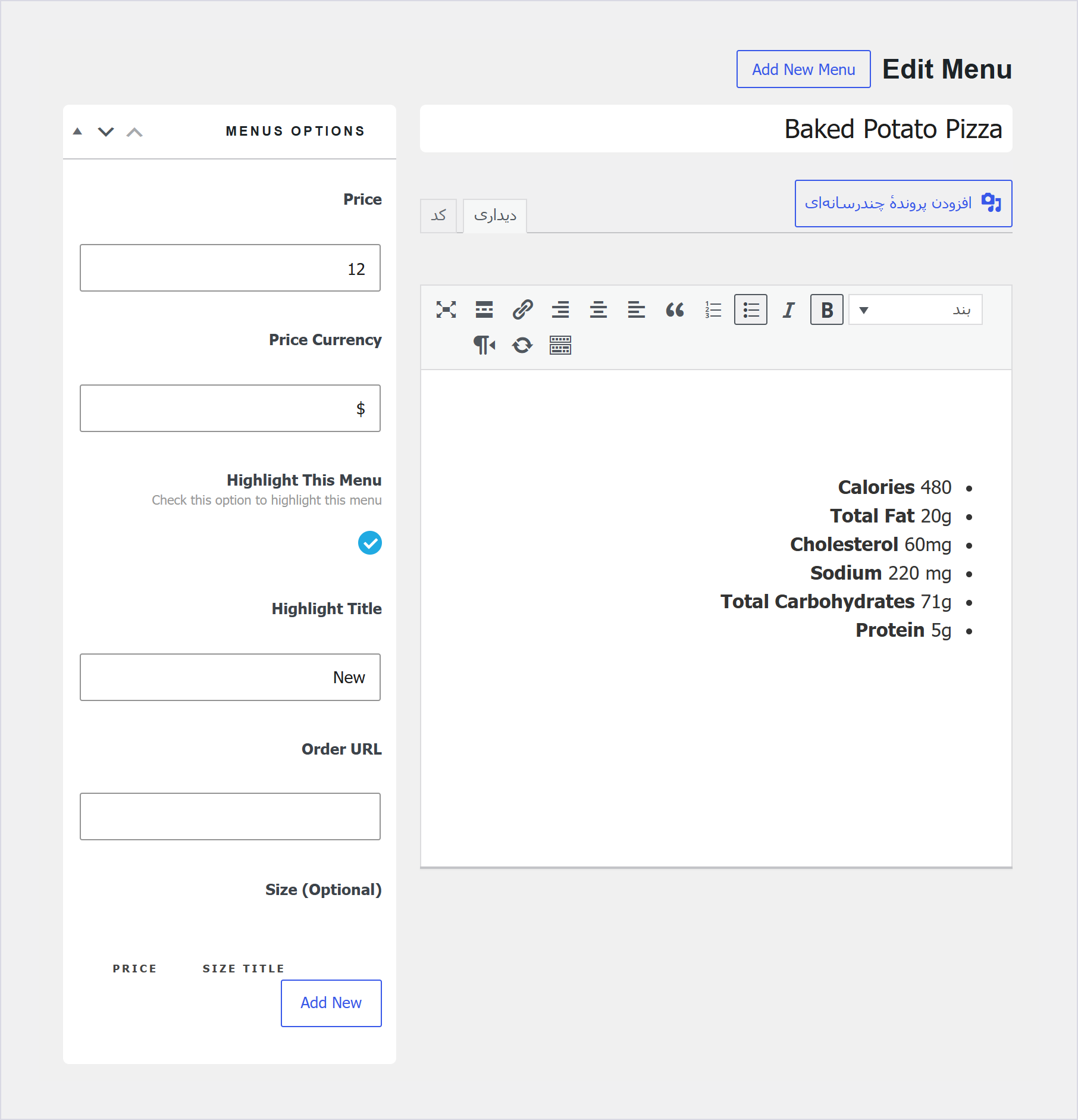Apply blockquote formatting

[x=675, y=309]
